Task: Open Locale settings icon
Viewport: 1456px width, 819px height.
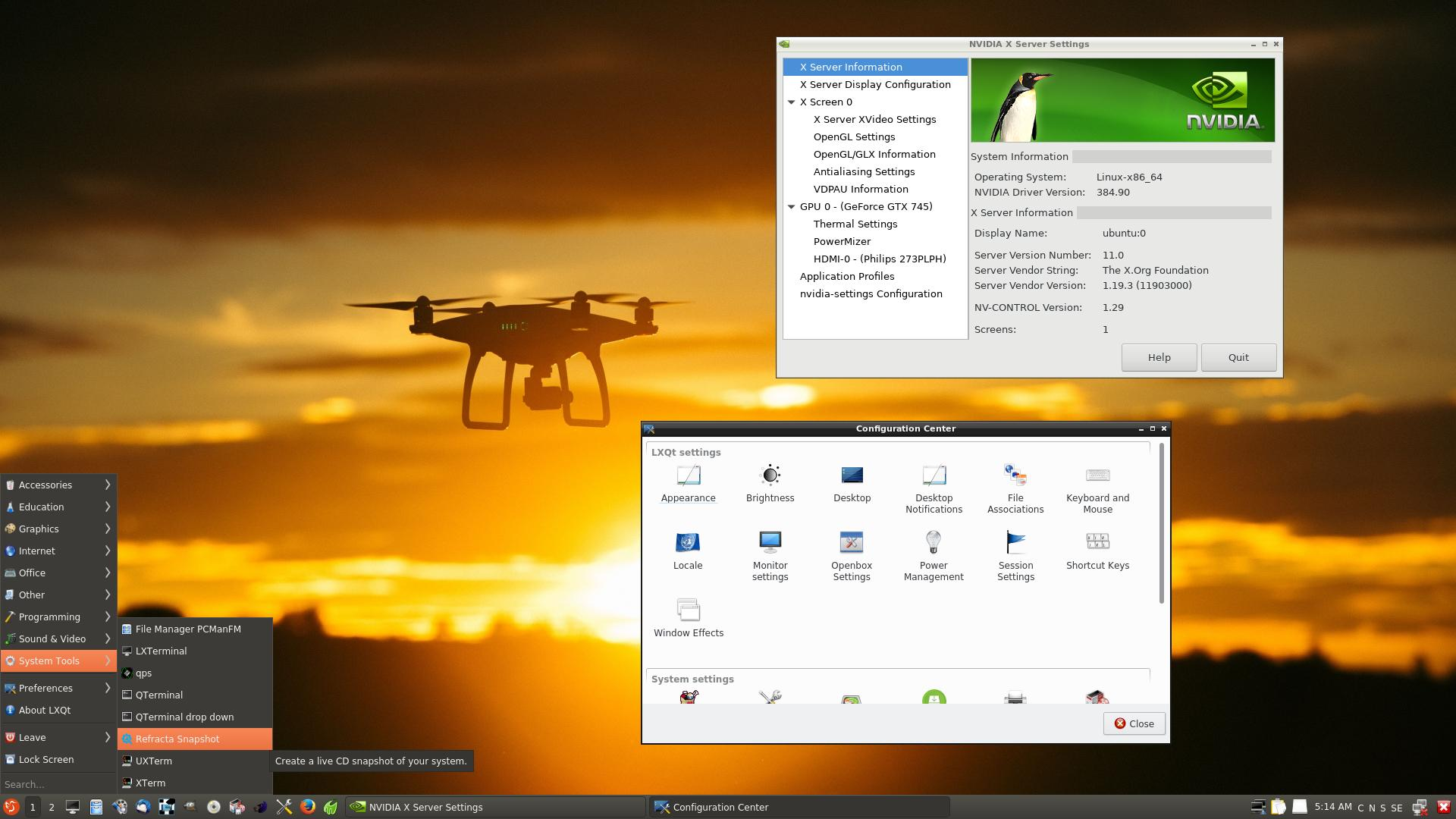Action: (688, 551)
